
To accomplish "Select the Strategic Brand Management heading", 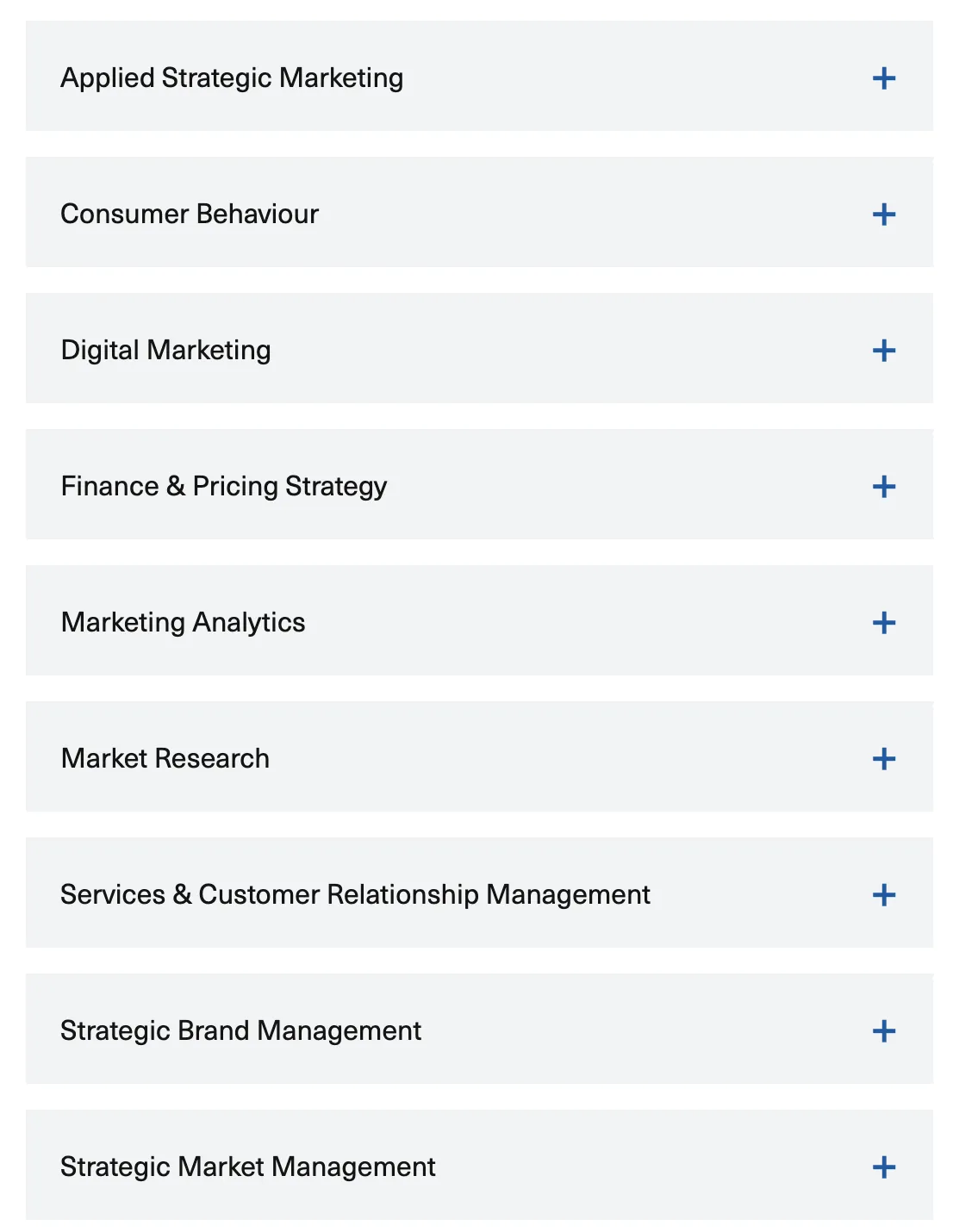I will click(241, 1030).
